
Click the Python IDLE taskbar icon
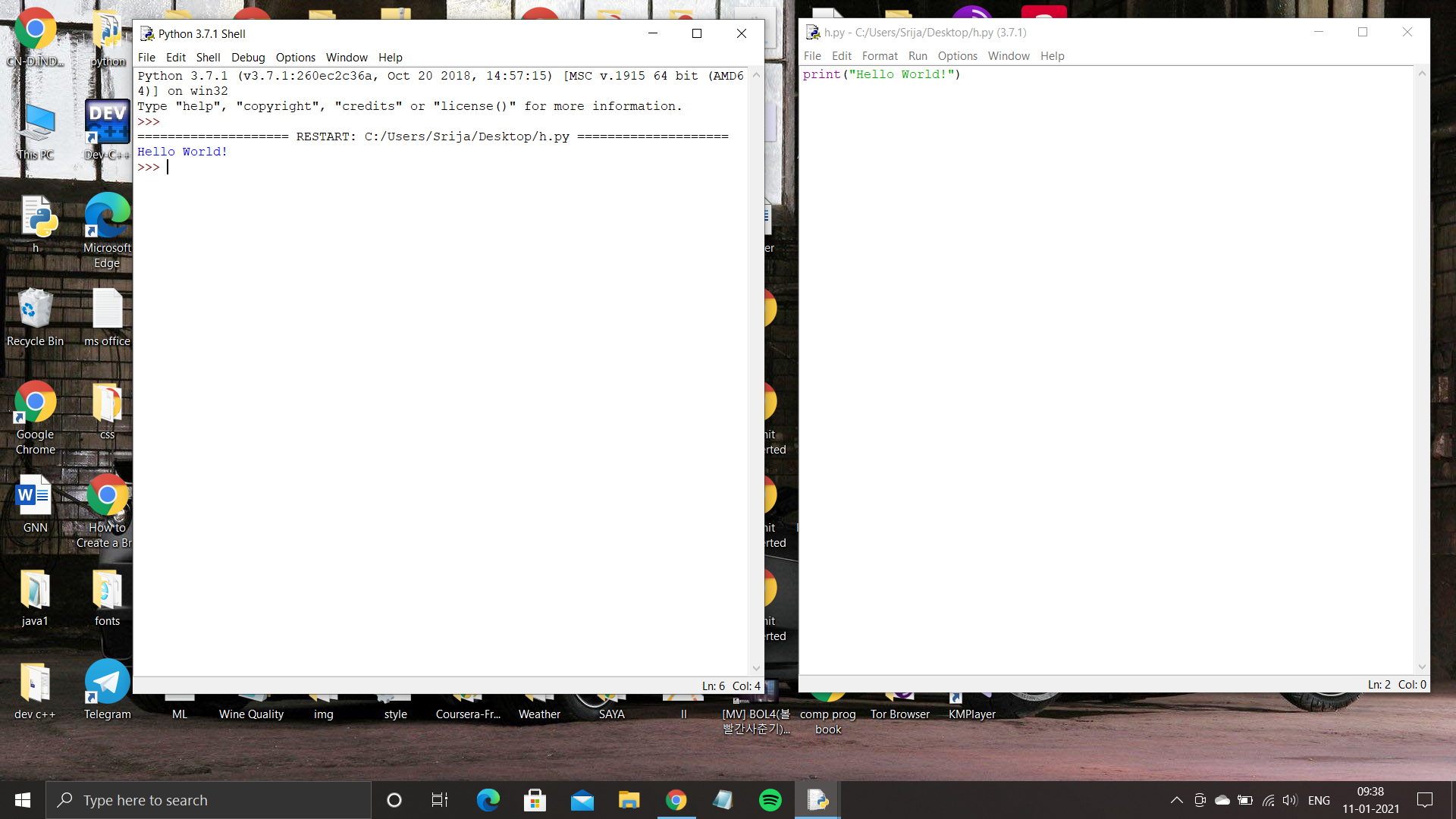pyautogui.click(x=817, y=800)
